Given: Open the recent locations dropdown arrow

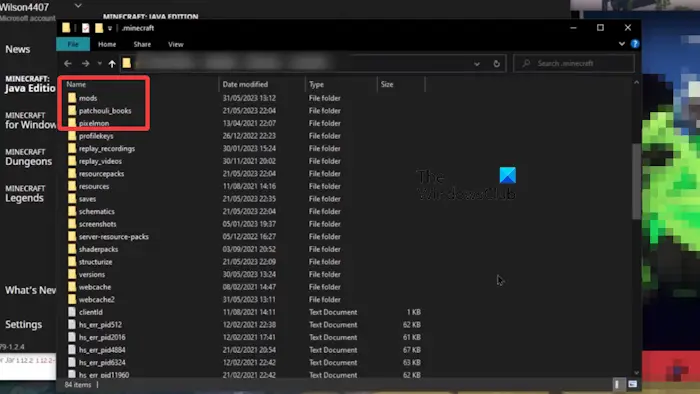Looking at the screenshot, I should click(100, 63).
